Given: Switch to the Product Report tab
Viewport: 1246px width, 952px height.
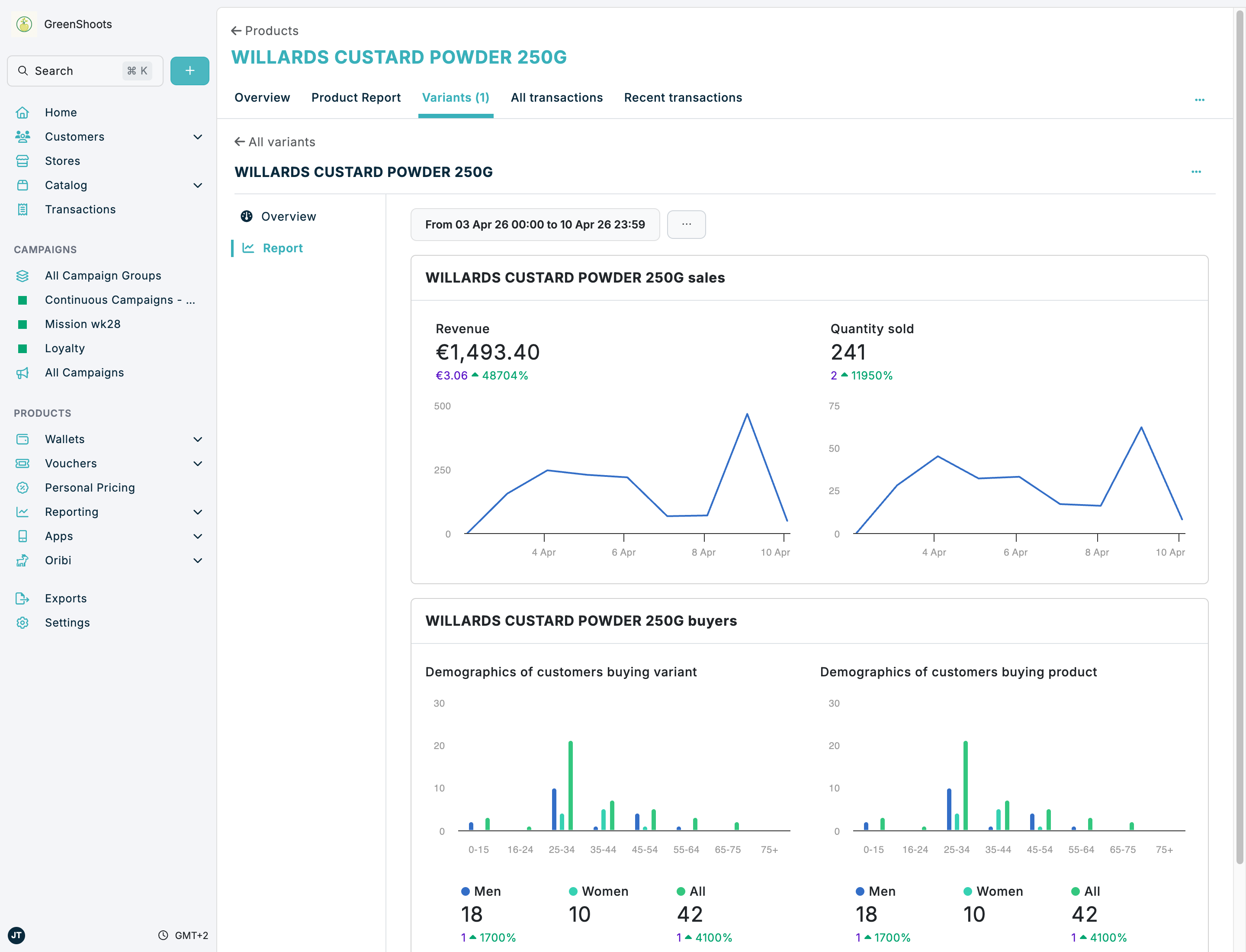Looking at the screenshot, I should coord(356,97).
